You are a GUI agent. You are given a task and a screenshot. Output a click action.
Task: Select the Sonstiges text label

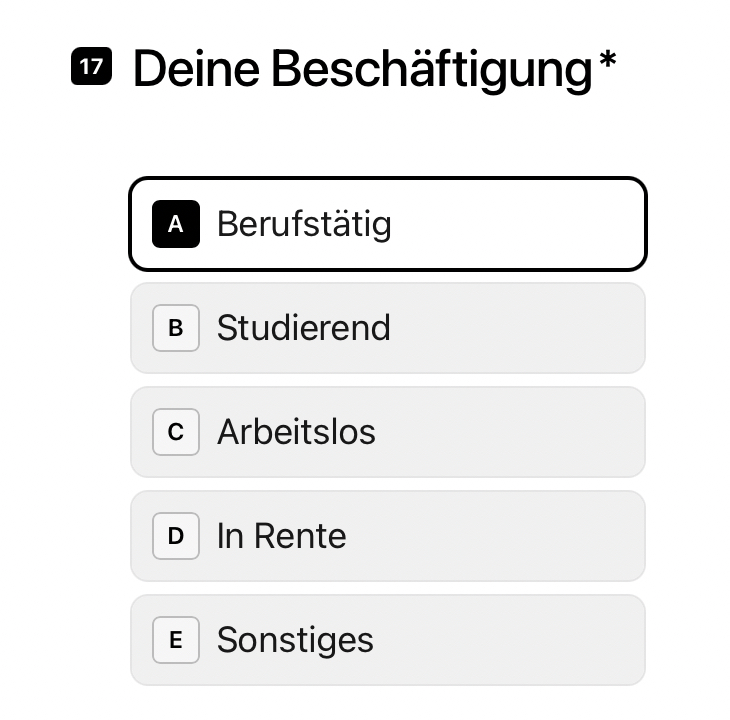(295, 640)
